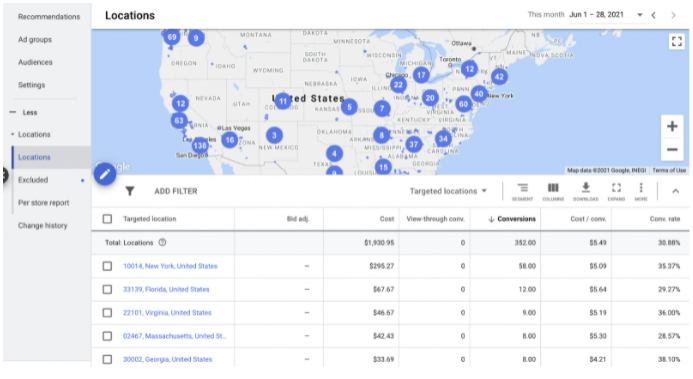Sort by Cost column header

[x=387, y=219]
